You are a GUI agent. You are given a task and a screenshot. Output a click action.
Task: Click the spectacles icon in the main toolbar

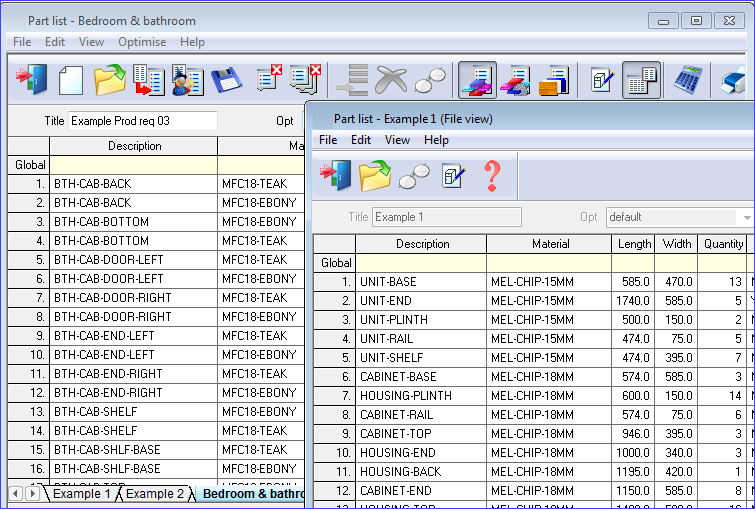tap(430, 80)
